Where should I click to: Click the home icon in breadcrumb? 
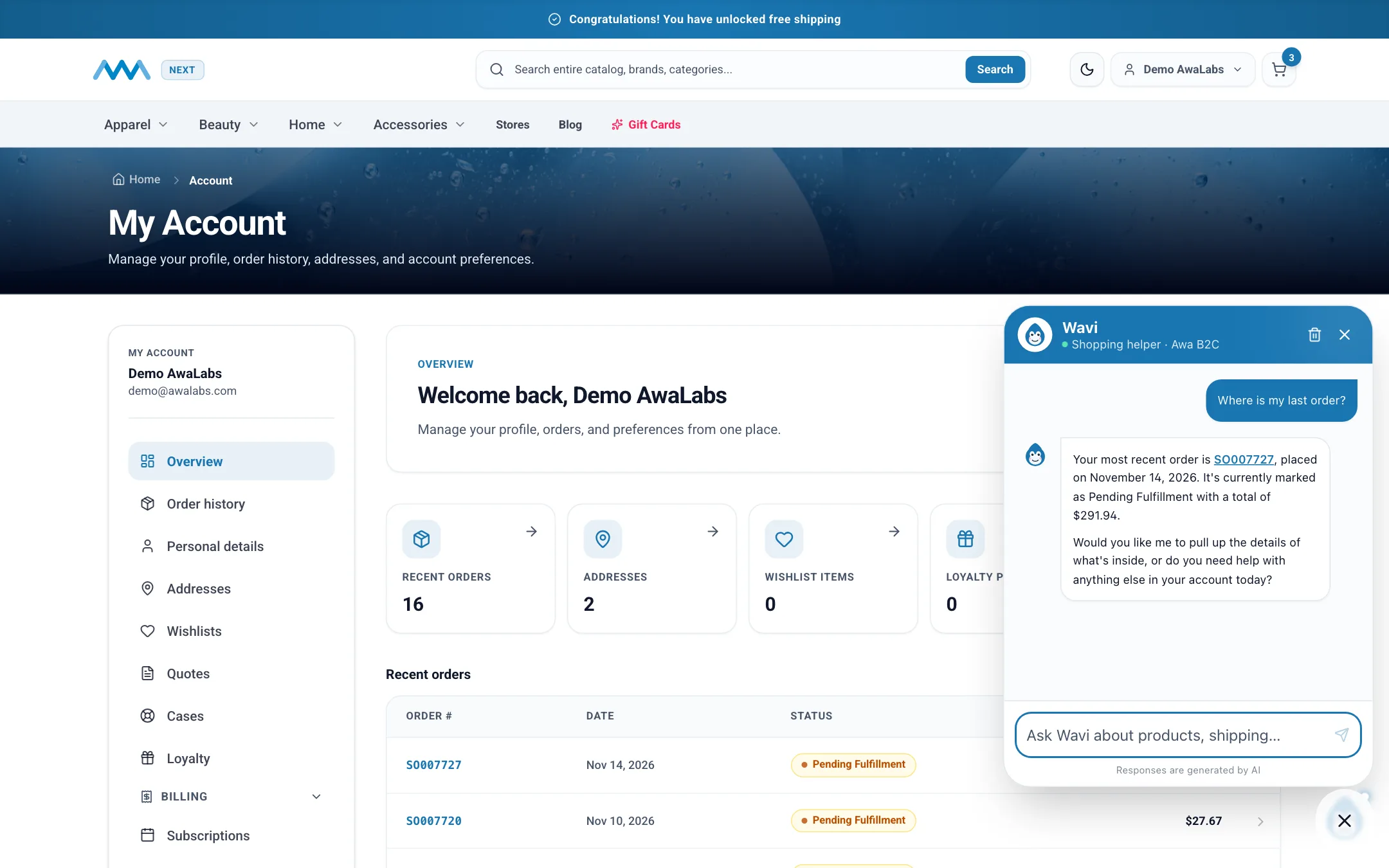click(118, 179)
